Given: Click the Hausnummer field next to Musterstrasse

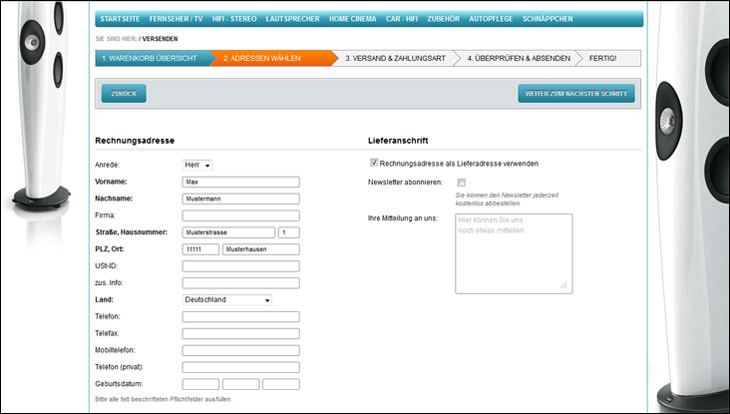Looking at the screenshot, I should point(288,232).
